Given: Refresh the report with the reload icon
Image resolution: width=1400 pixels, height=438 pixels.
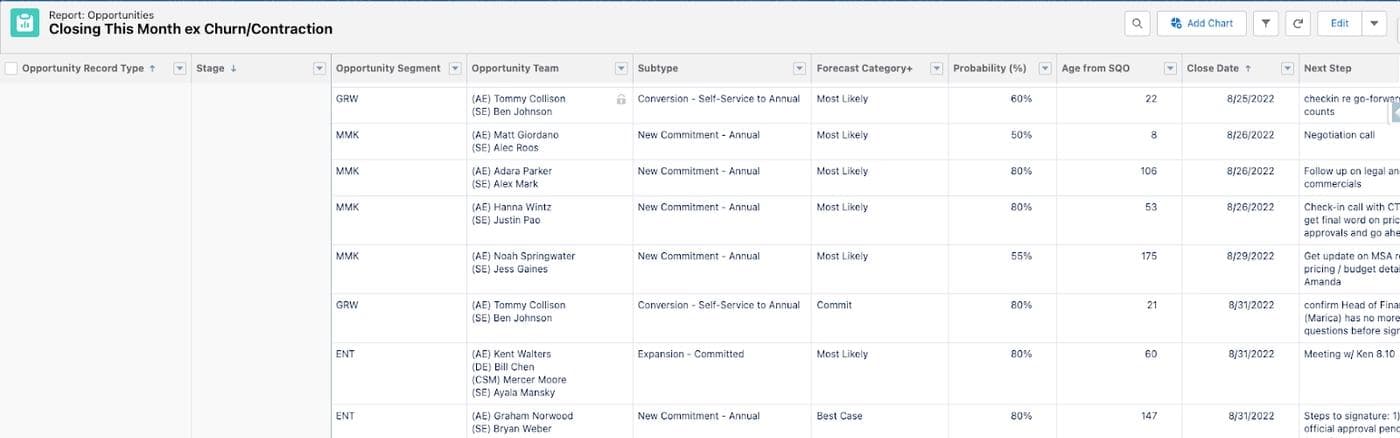Looking at the screenshot, I should coord(1297,24).
